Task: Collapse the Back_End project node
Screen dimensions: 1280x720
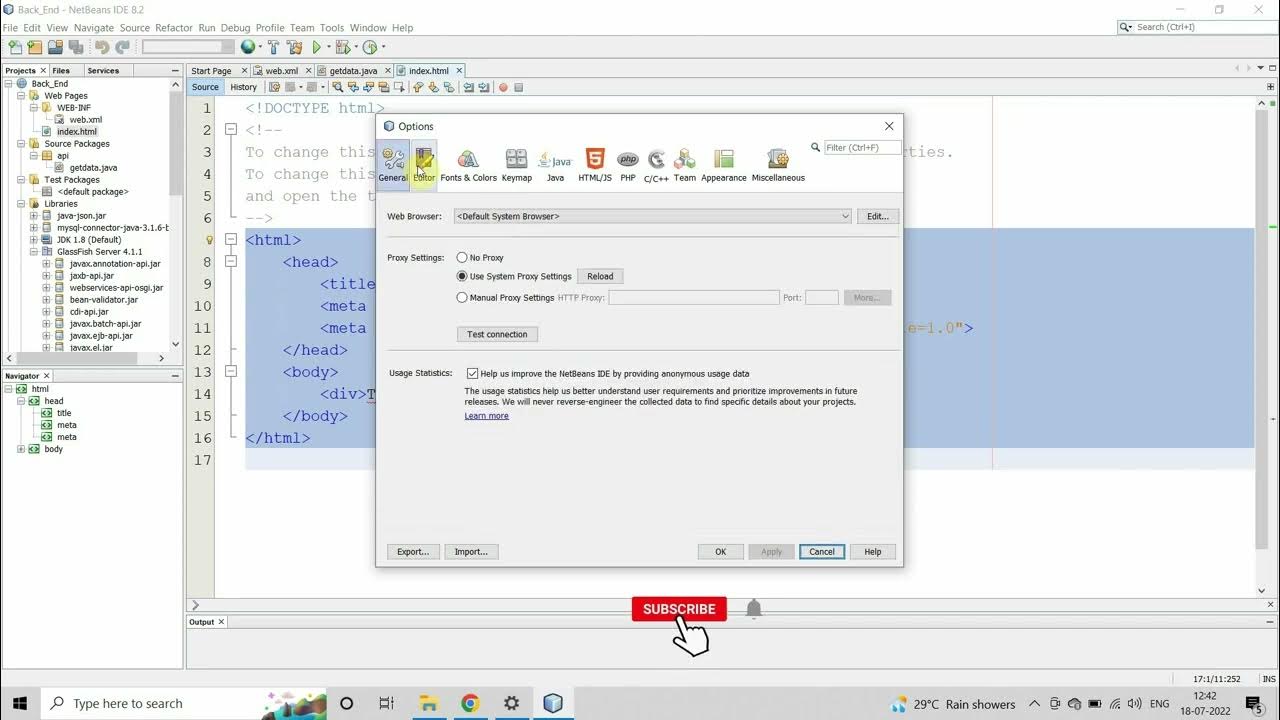Action: 9,84
